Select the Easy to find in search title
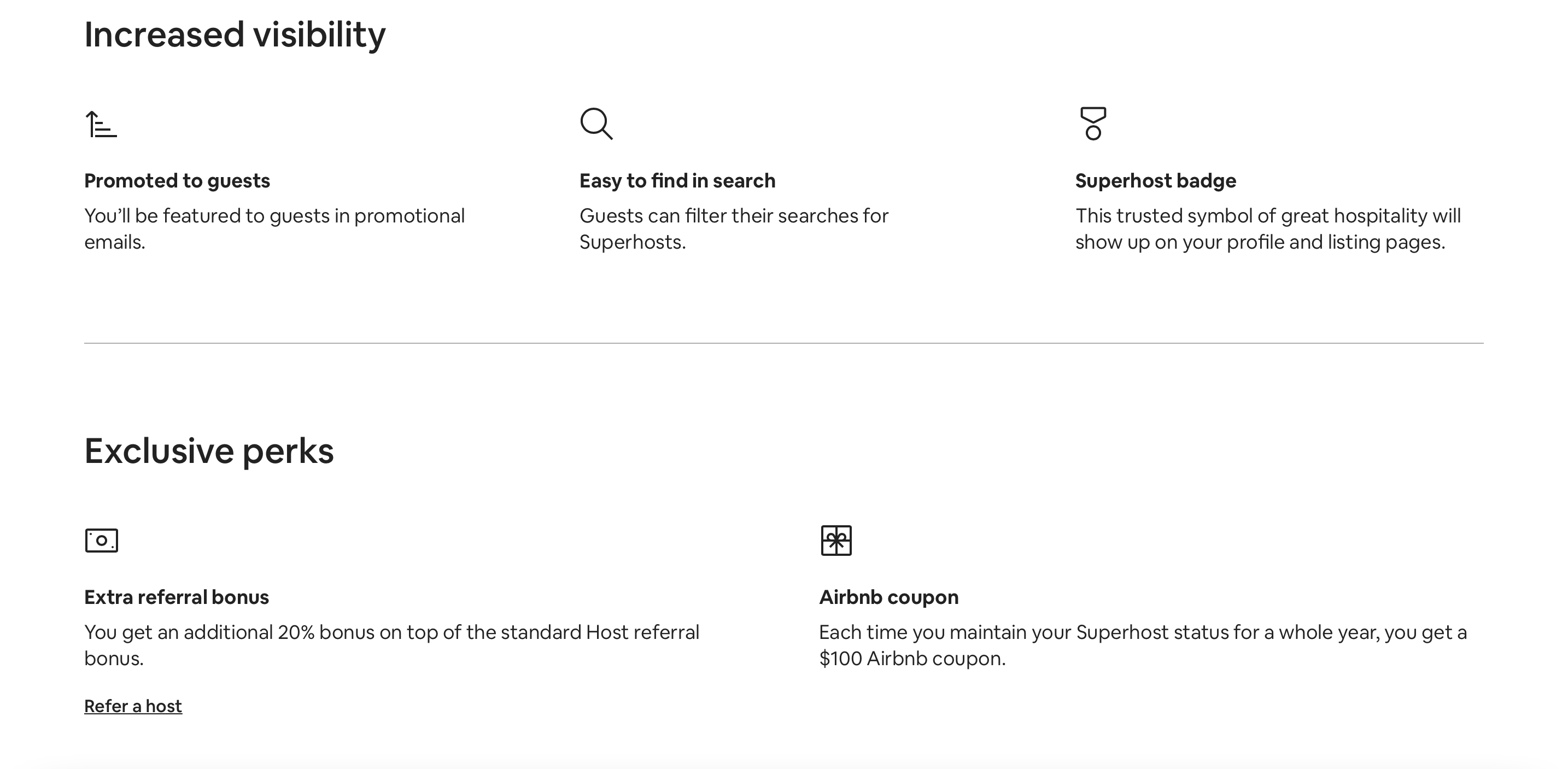The height and width of the screenshot is (769, 1568). point(678,180)
